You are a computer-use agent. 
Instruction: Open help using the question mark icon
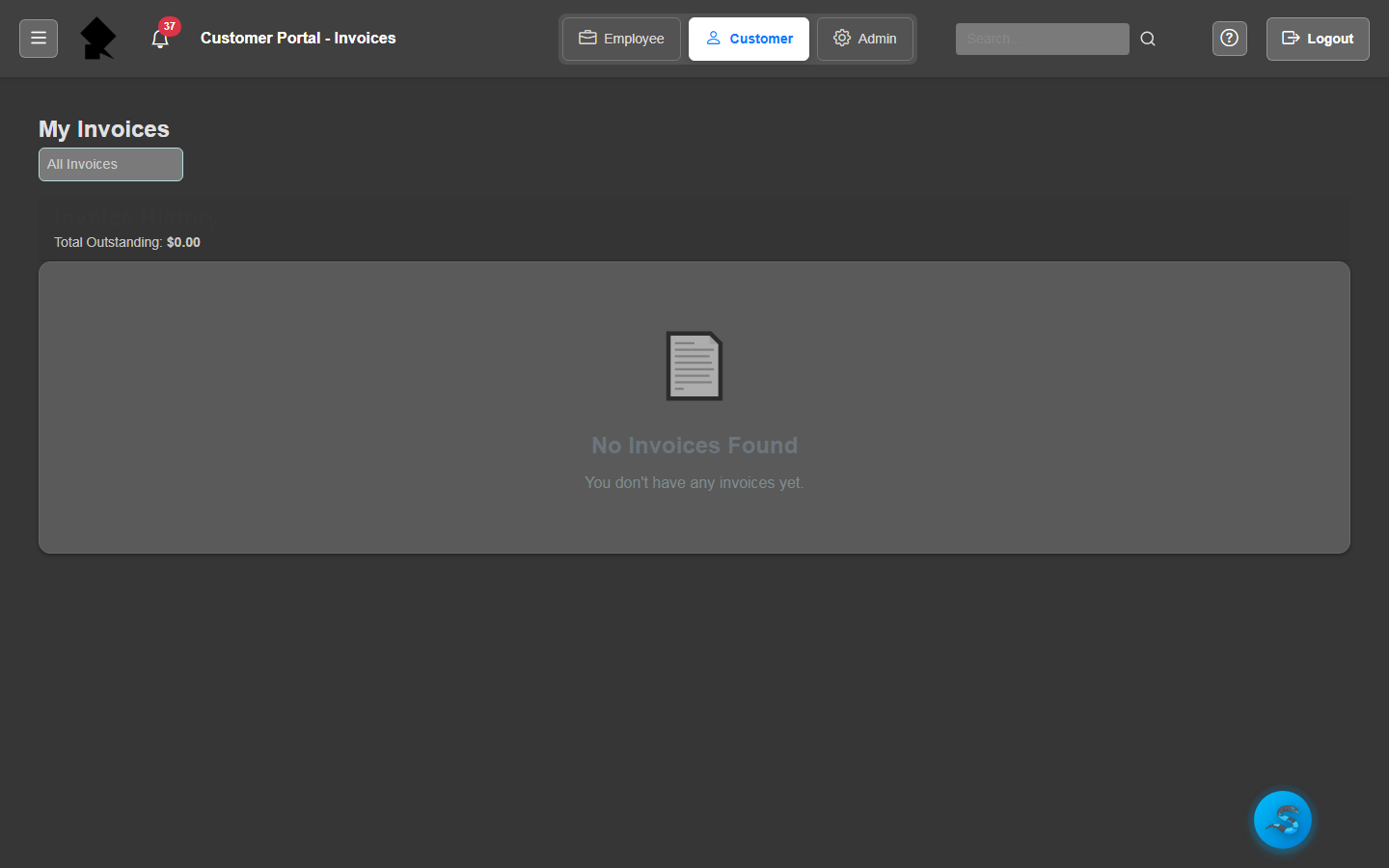1229,38
